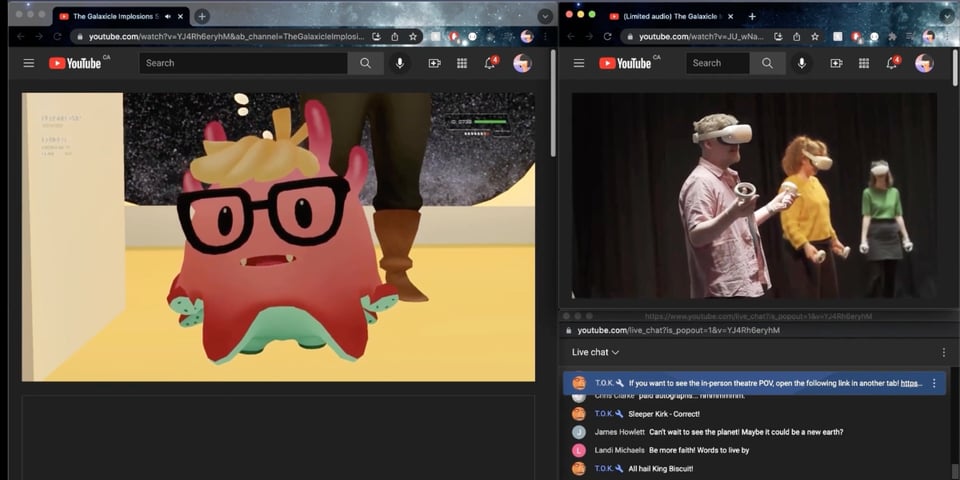Open the Create video icon in right window
The height and width of the screenshot is (480, 960).
836,63
